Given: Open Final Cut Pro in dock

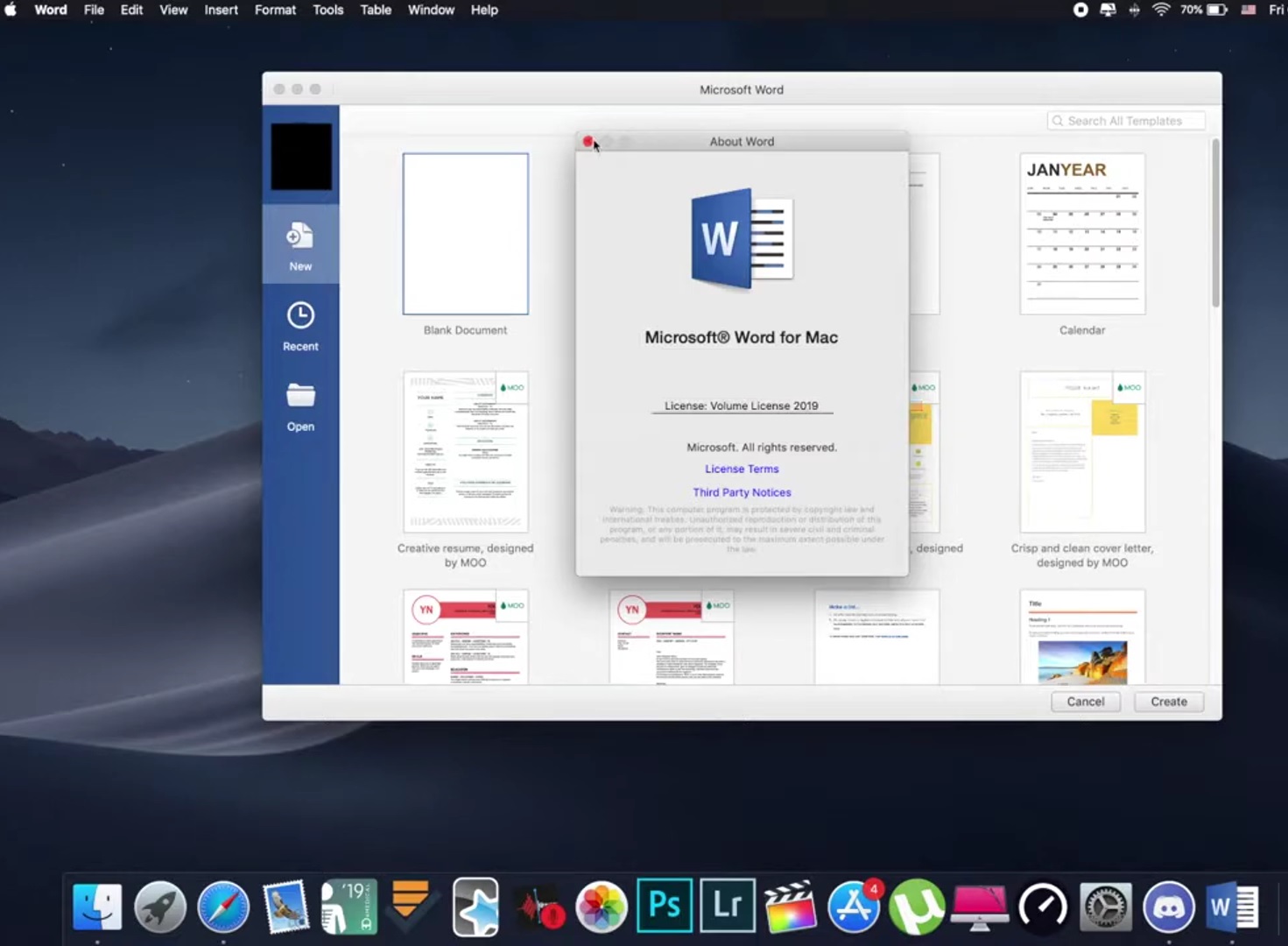Looking at the screenshot, I should [x=790, y=907].
